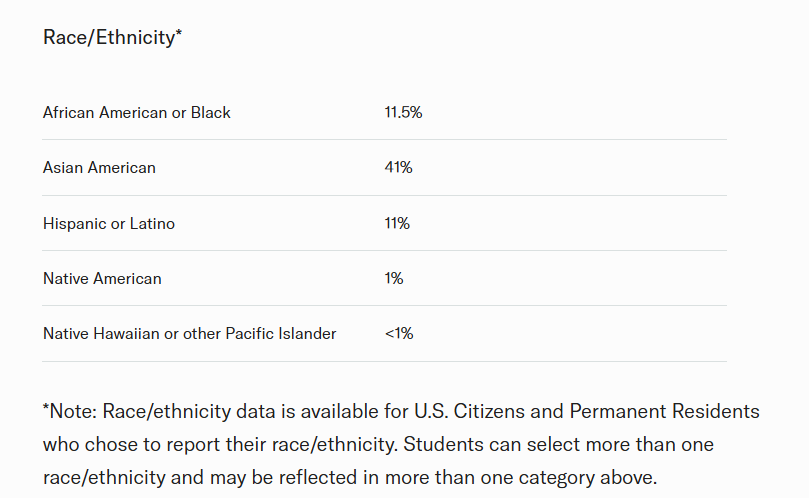
Task: Select the African American or Black row label
Action: (137, 113)
